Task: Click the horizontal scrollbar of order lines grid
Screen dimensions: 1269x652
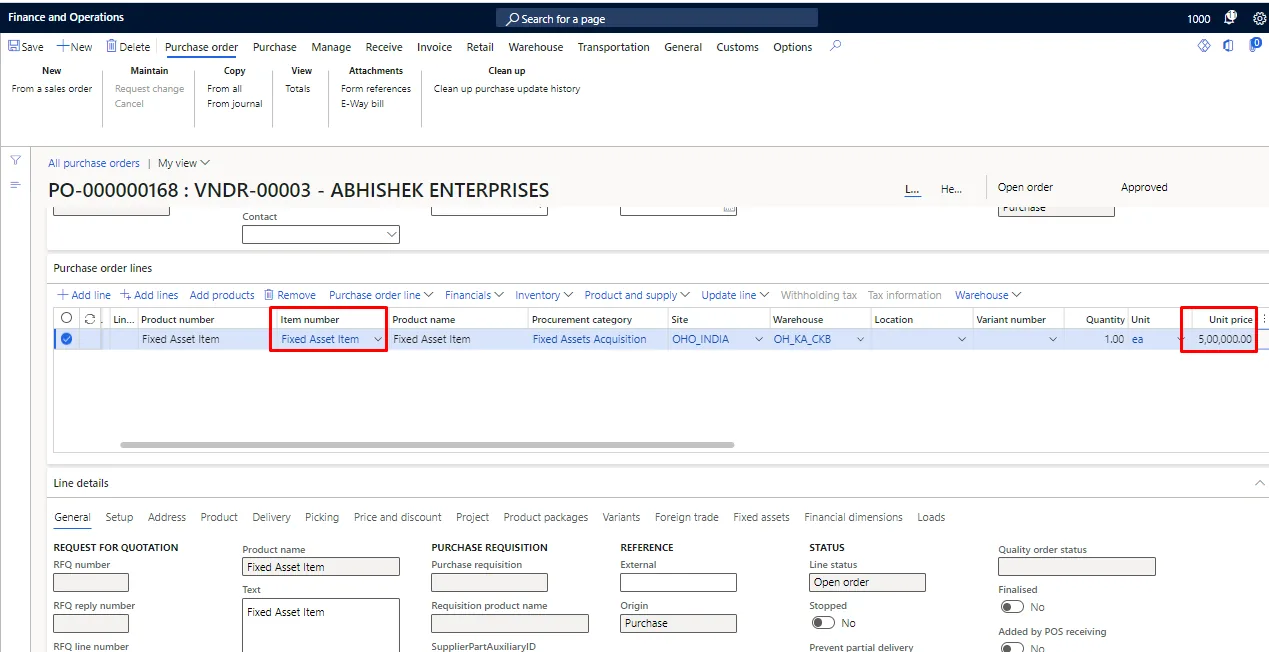Action: tap(427, 445)
